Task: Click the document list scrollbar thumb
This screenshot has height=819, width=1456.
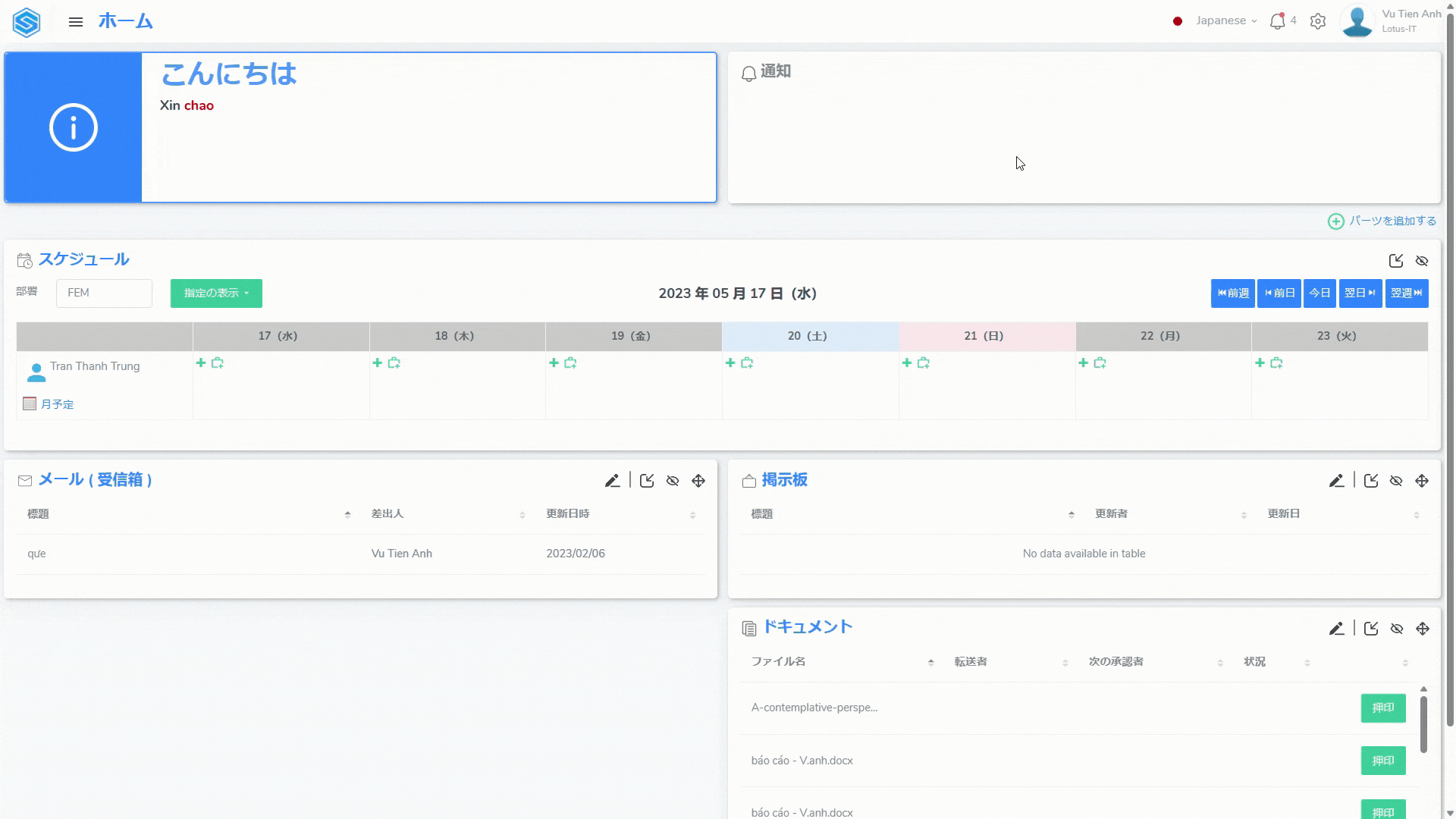Action: point(1423,724)
